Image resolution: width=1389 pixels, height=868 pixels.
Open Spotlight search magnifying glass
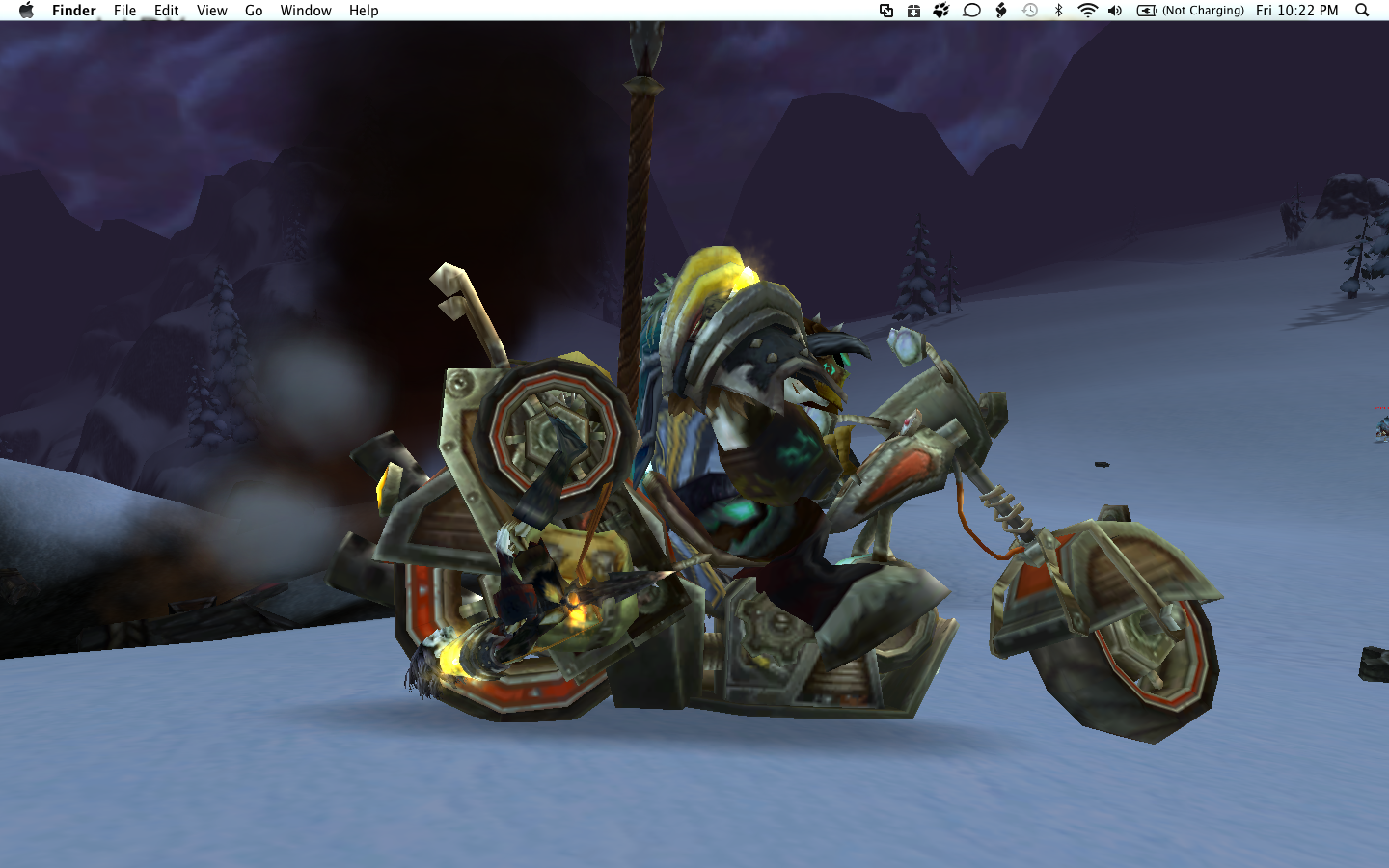1362,11
